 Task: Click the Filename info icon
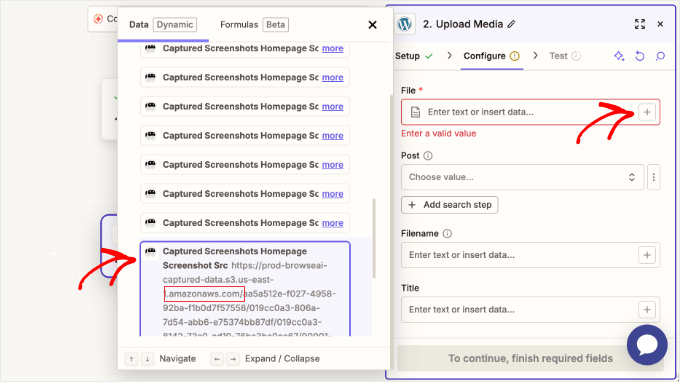[x=447, y=234]
